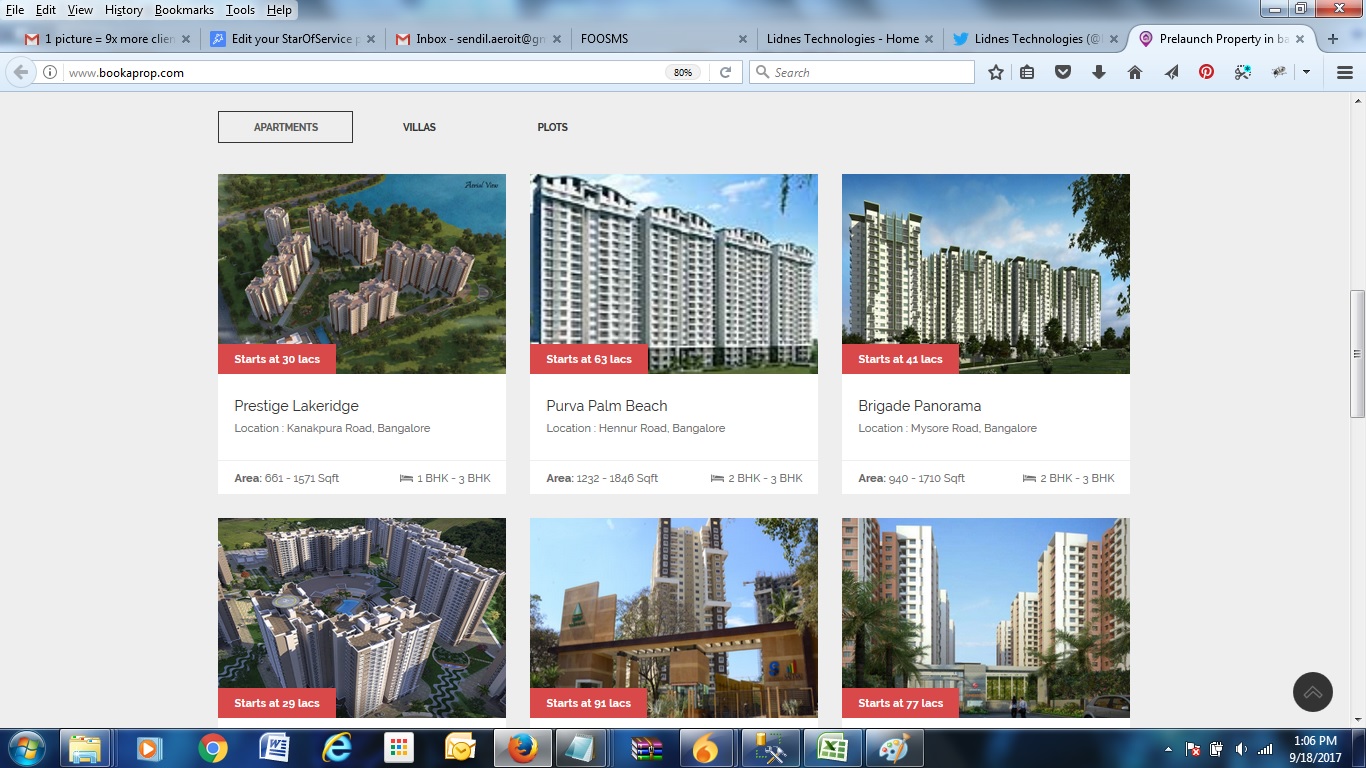The height and width of the screenshot is (768, 1366).
Task: Open Microsoft Word from taskbar
Action: click(x=274, y=748)
